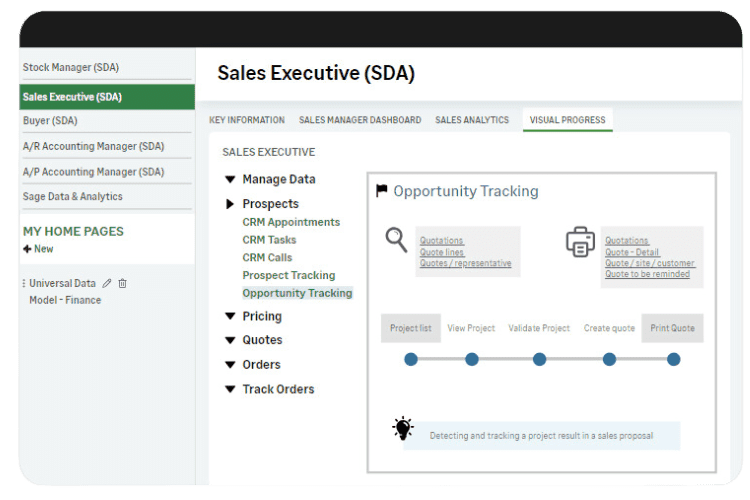This screenshot has width=750, height=500.
Task: Click the progress dot under Validate Project
Action: [539, 359]
